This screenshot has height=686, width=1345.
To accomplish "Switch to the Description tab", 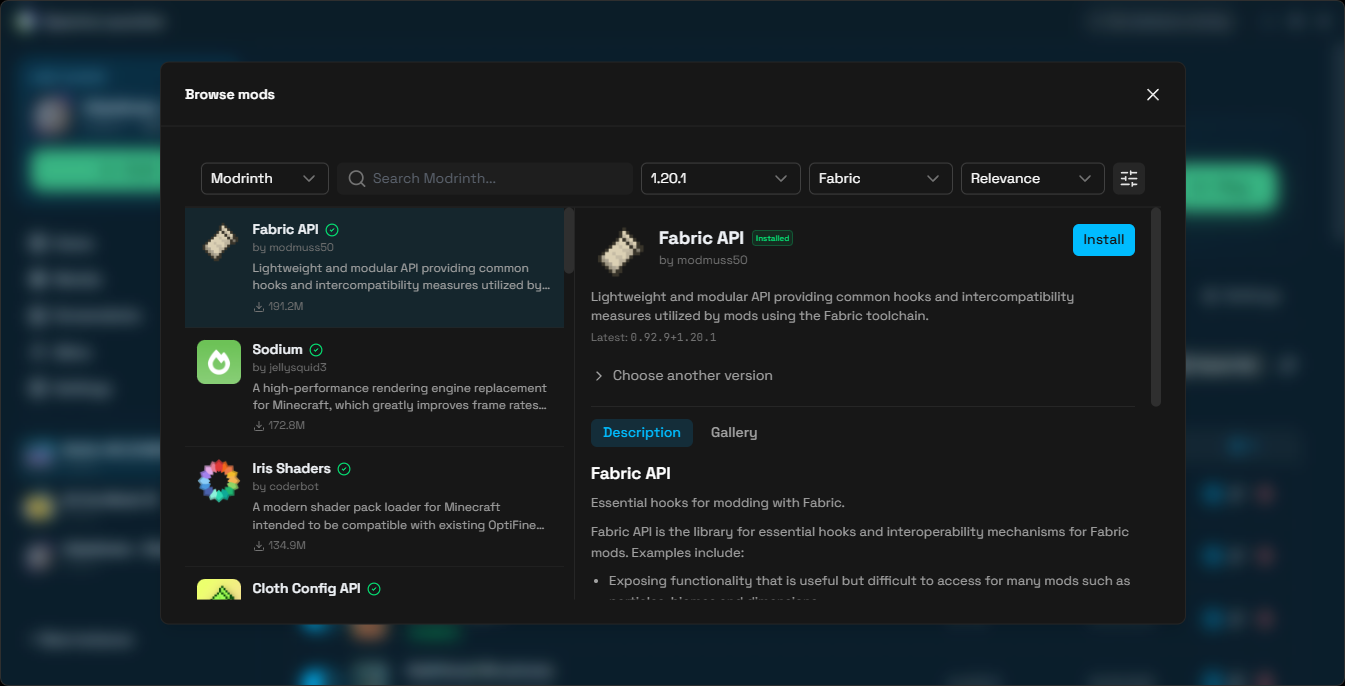I will pyautogui.click(x=642, y=433).
